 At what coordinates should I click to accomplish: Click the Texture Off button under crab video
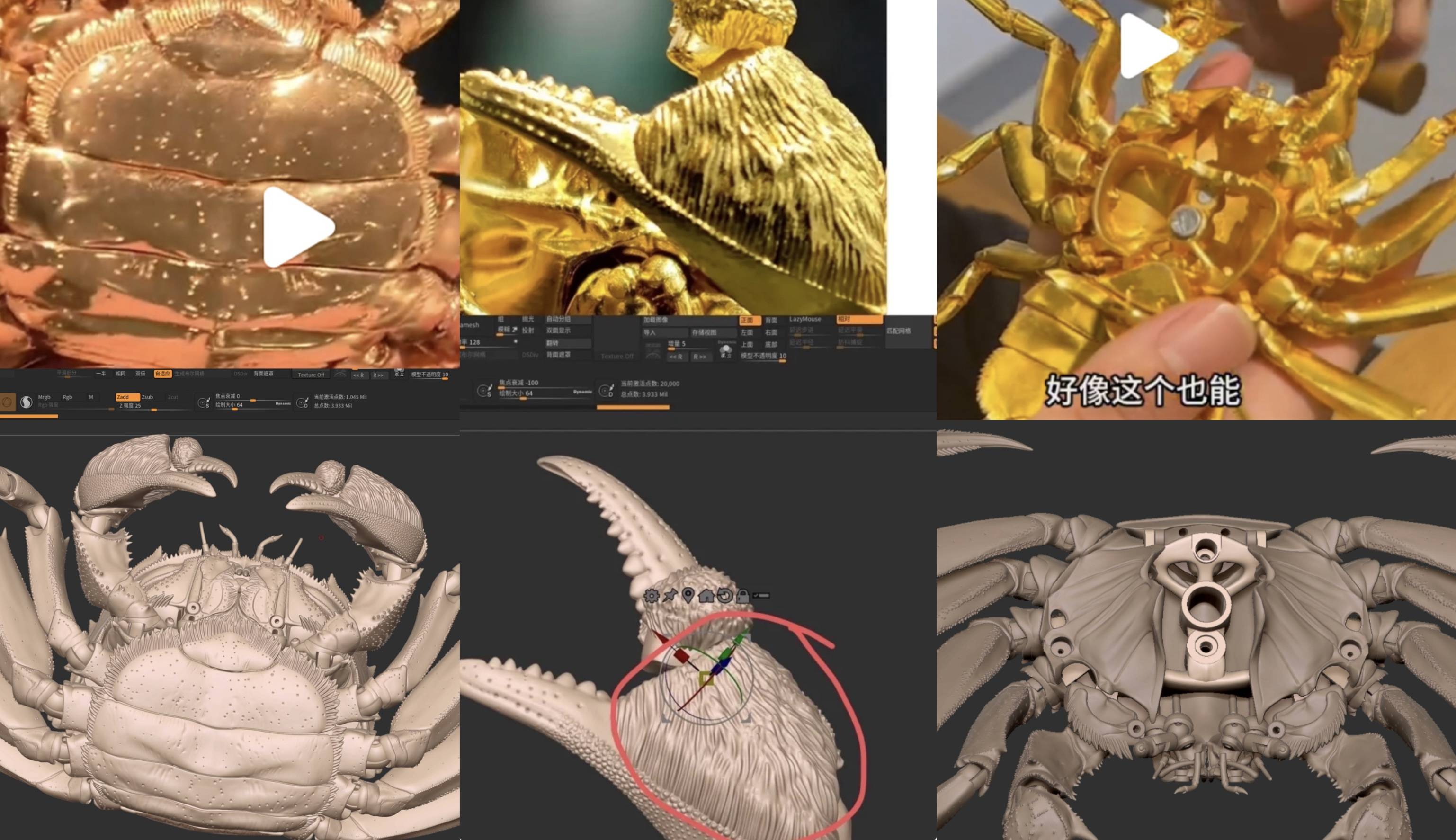click(x=310, y=375)
